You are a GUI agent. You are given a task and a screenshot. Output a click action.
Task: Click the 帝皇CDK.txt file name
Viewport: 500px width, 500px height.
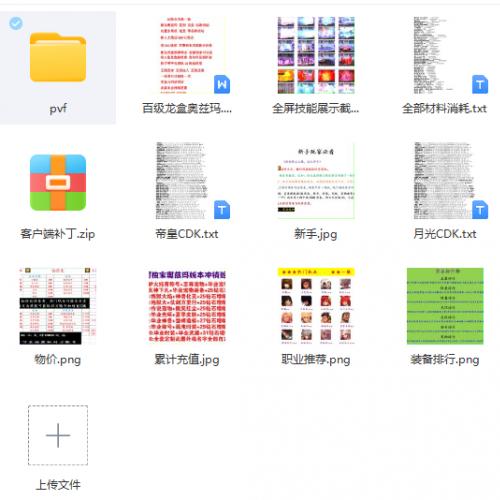[187, 234]
